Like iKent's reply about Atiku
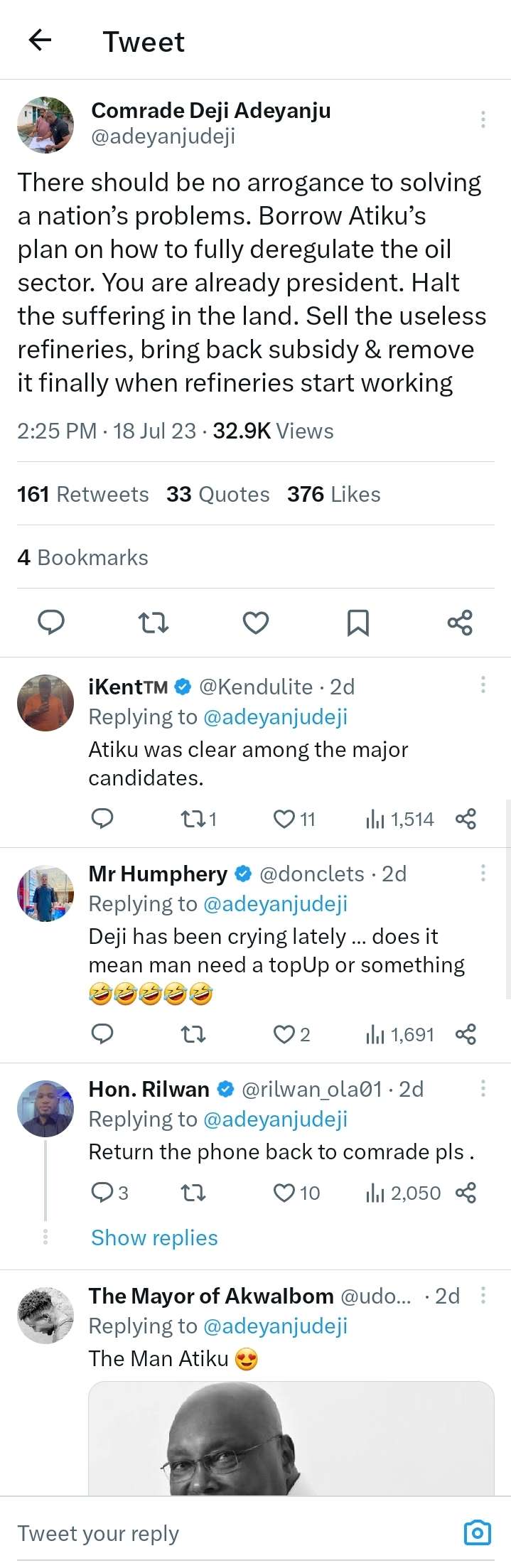The width and height of the screenshot is (511, 1568). coord(285,820)
